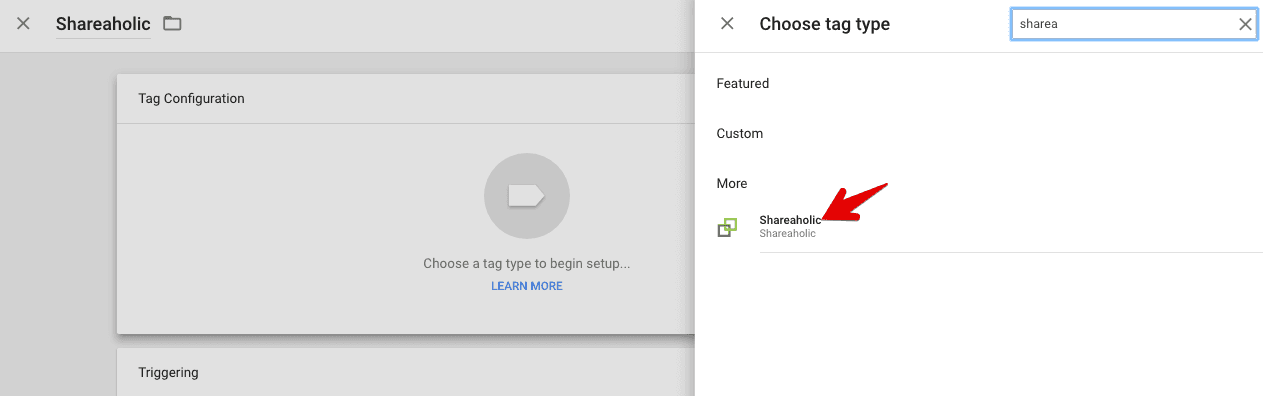Open the LEARN MORE link

coord(527,286)
